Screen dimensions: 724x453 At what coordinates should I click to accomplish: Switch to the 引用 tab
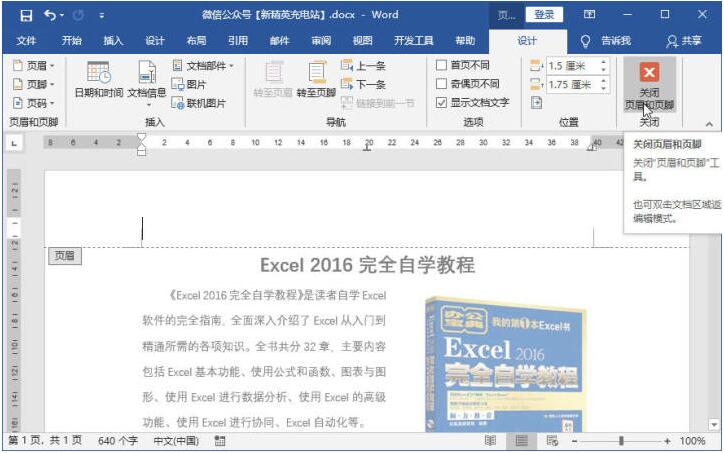point(238,41)
